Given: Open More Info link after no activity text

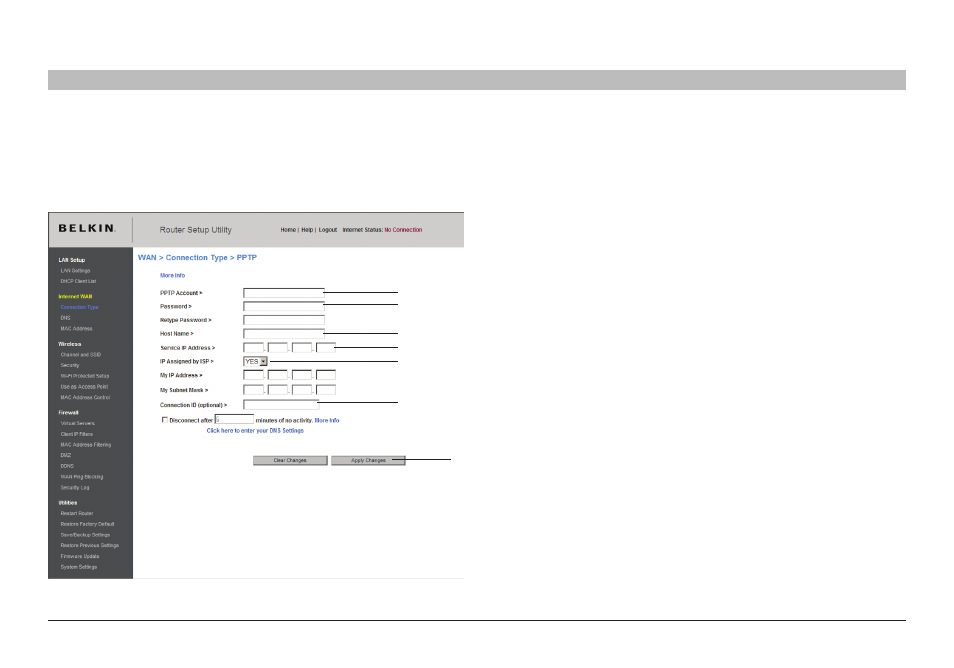Looking at the screenshot, I should click(327, 420).
